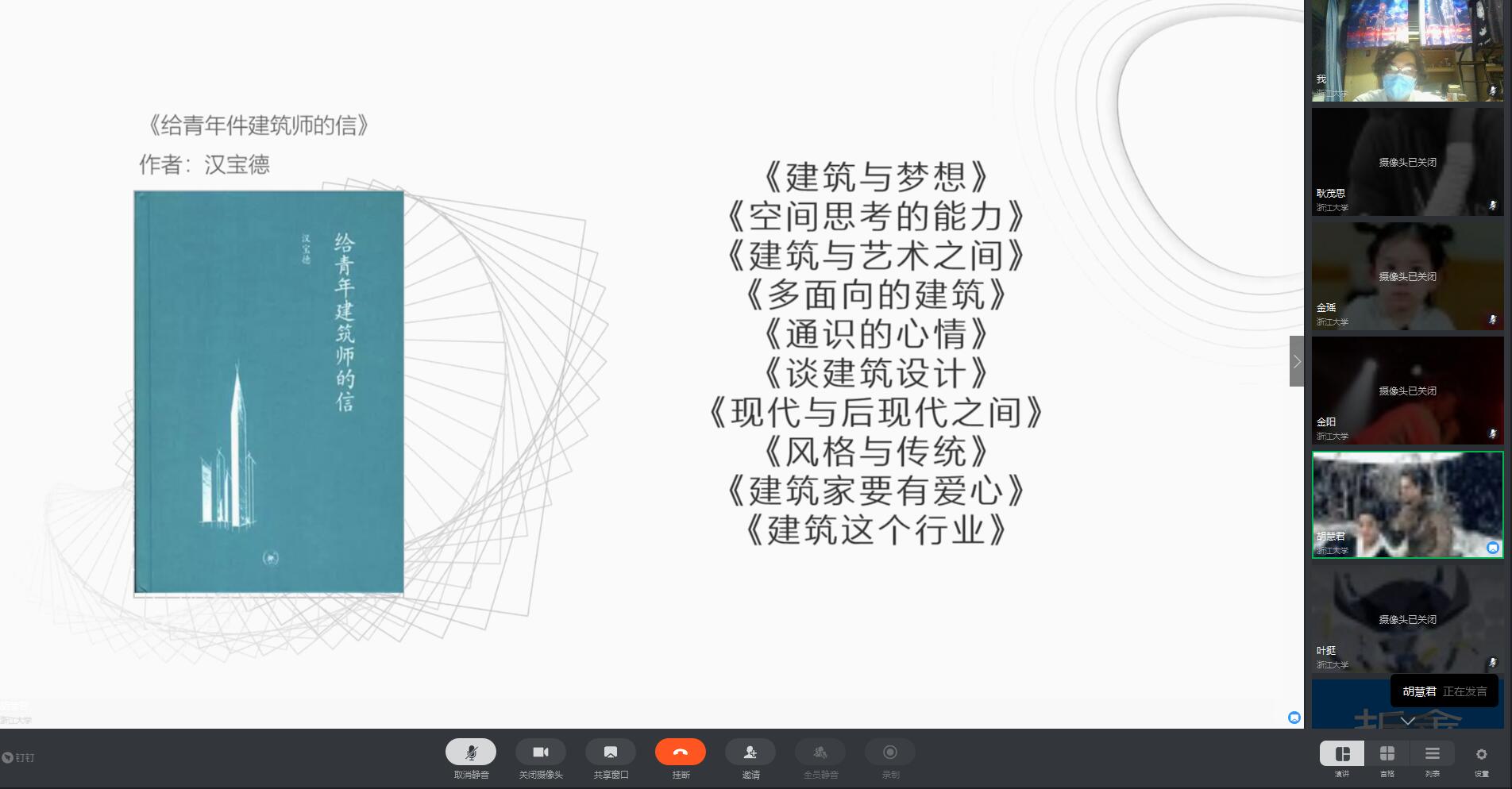1512x789 pixels.
Task: Select my own video thumbnail 我
Action: click(x=1408, y=51)
